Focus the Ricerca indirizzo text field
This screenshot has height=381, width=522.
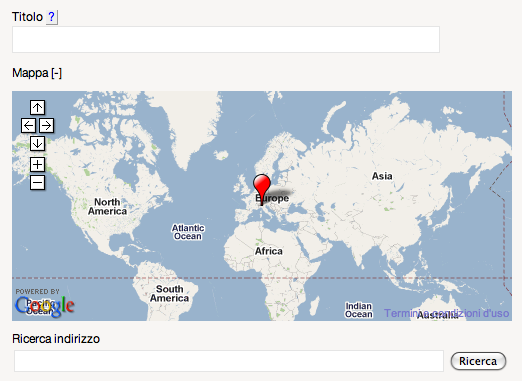(x=229, y=361)
